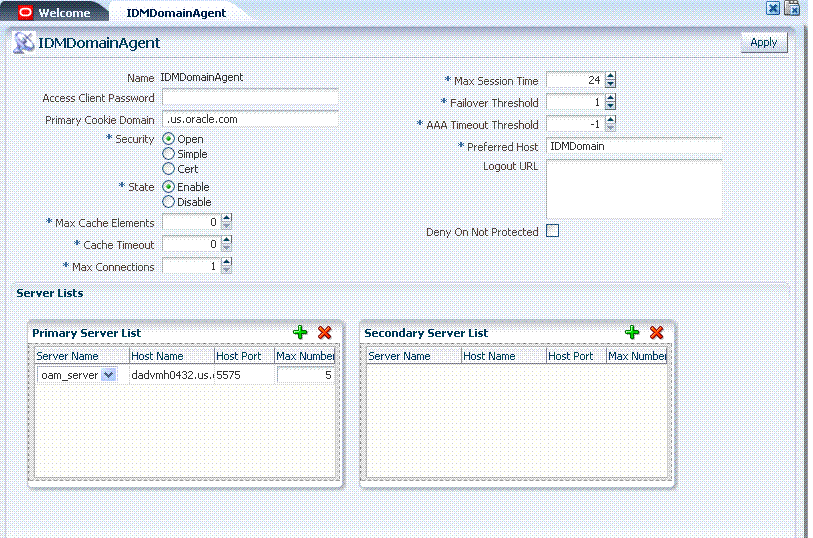Select the dadvmh0432.us host name cell
813x538 pixels.
(172, 375)
